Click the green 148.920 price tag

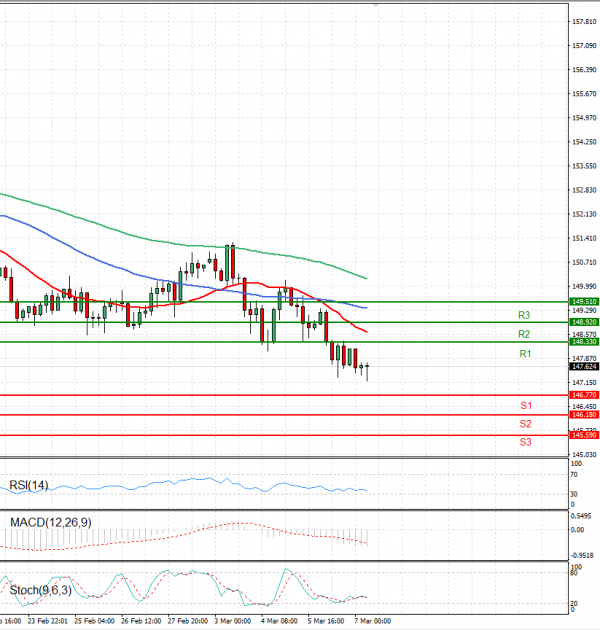coord(583,322)
